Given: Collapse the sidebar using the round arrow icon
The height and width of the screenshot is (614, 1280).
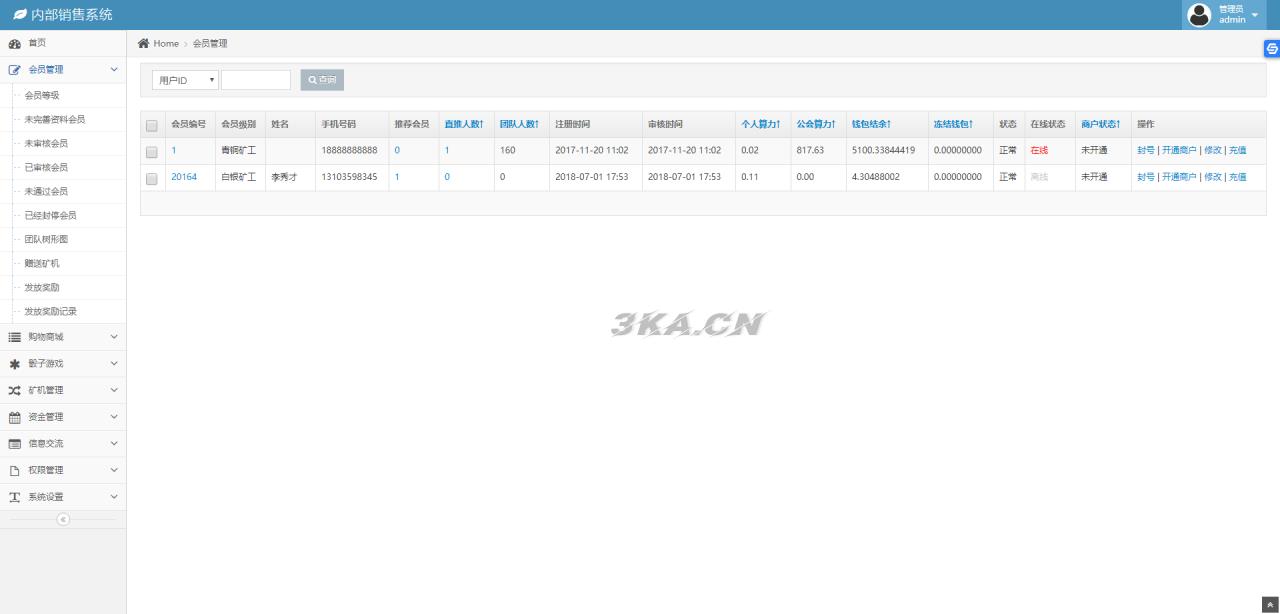Looking at the screenshot, I should (x=63, y=519).
